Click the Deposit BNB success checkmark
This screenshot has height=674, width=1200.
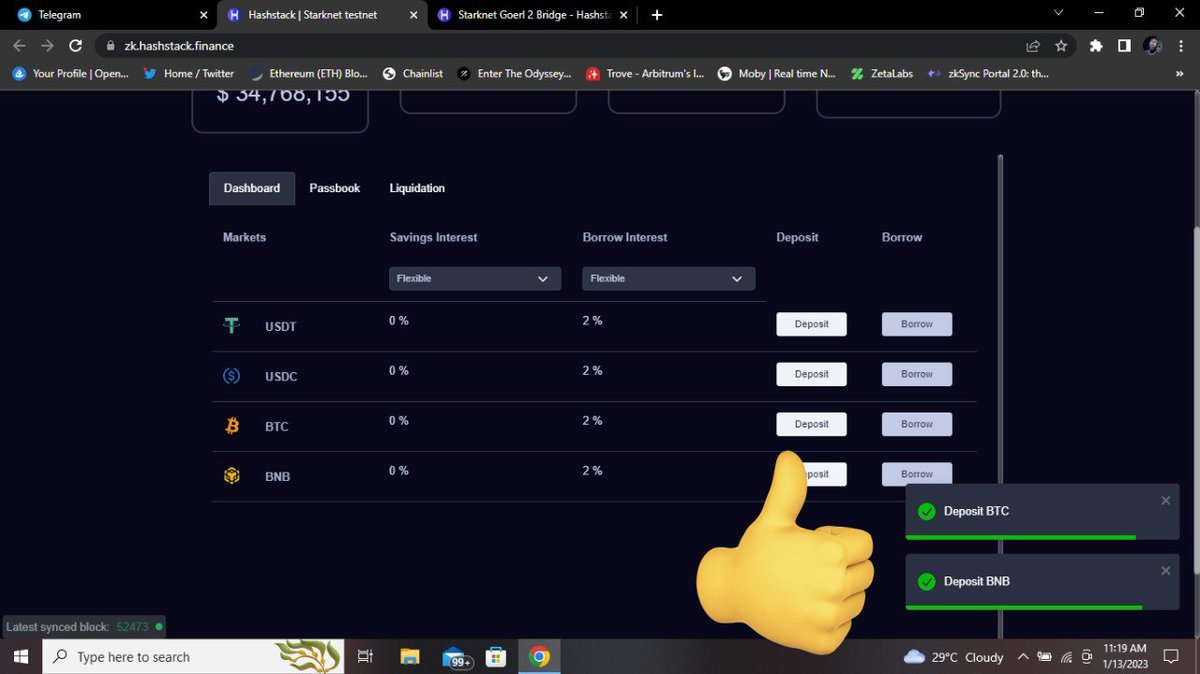pos(926,581)
